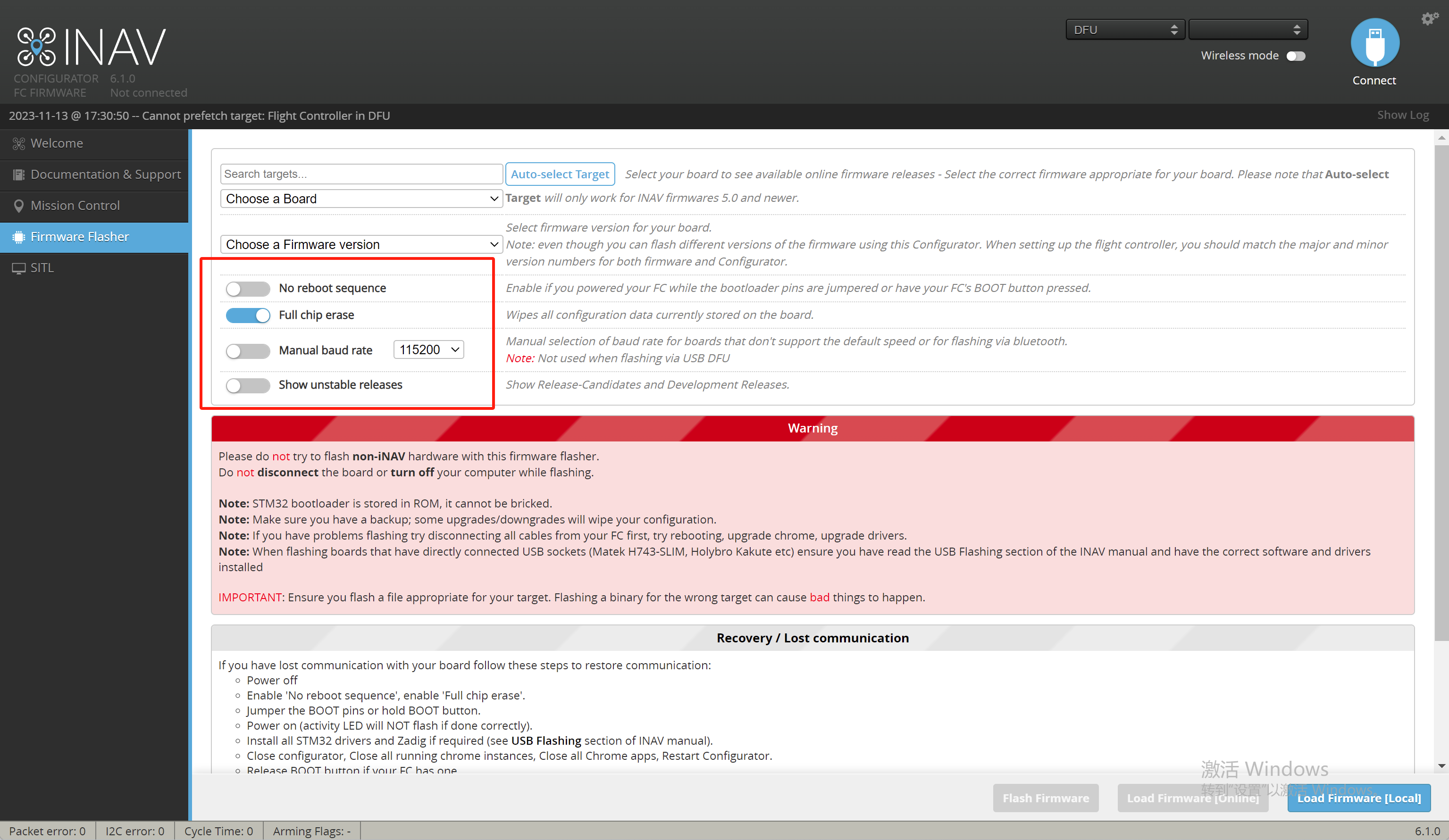This screenshot has height=840, width=1449.
Task: Click the Connect label
Action: pos(1374,81)
